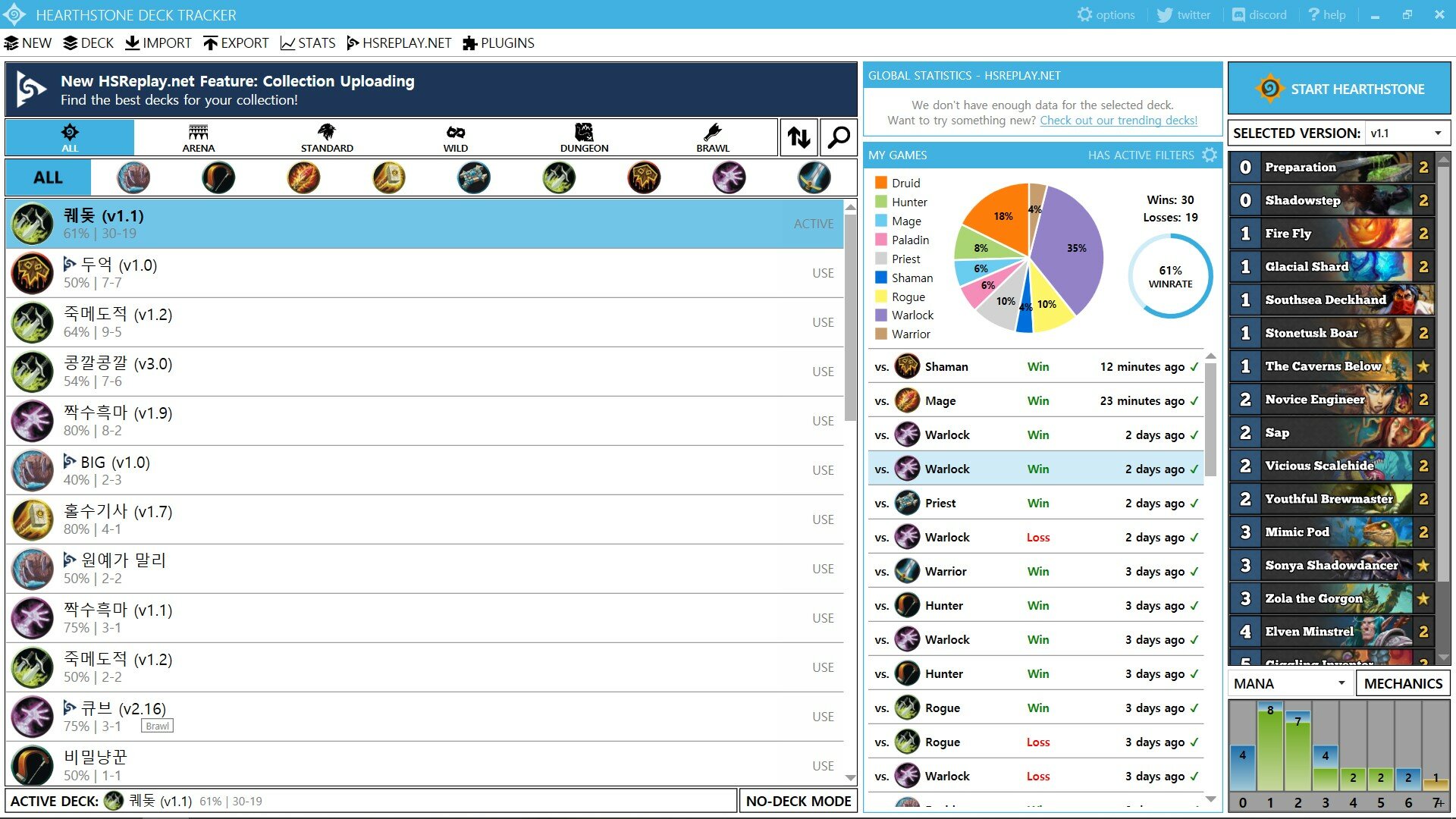Open the NEW deck menu
Viewport: 1456px width, 819px height.
click(x=28, y=43)
